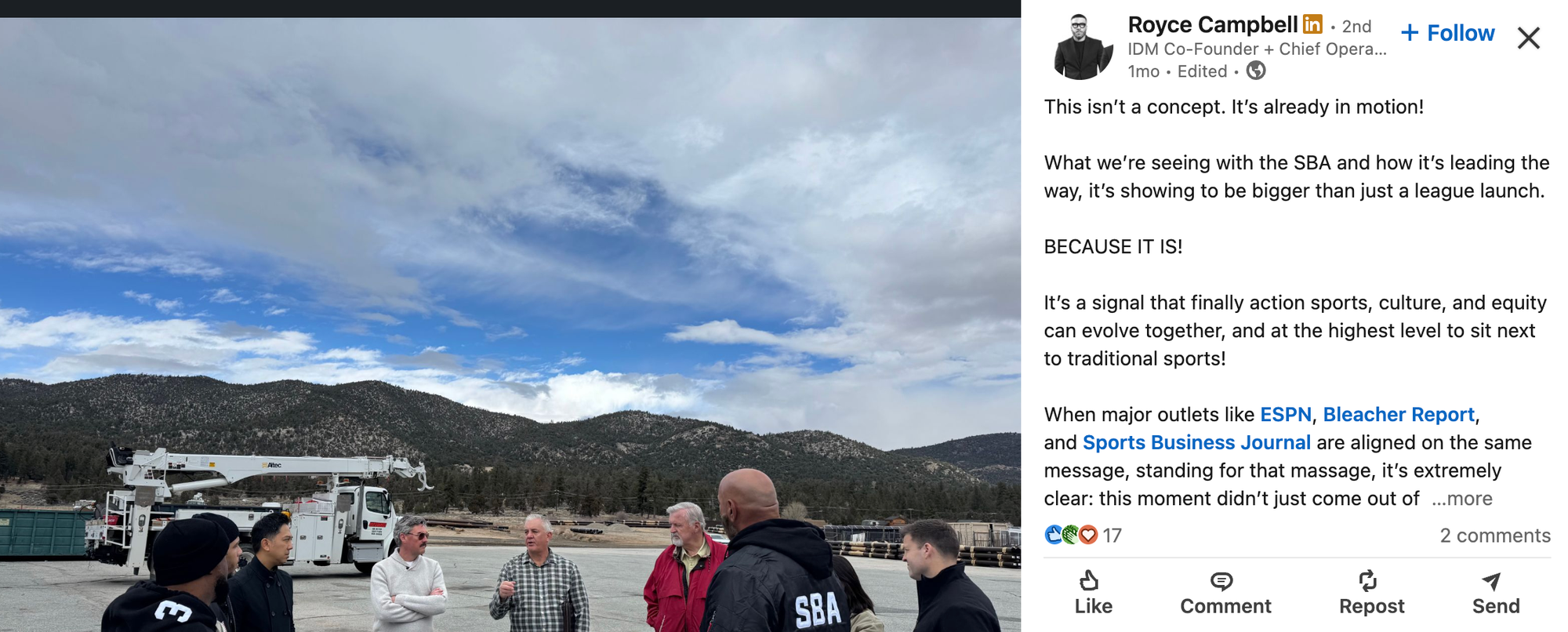Viewport: 1568px width, 632px height.
Task: Click the post photo of the group
Action: [510, 325]
